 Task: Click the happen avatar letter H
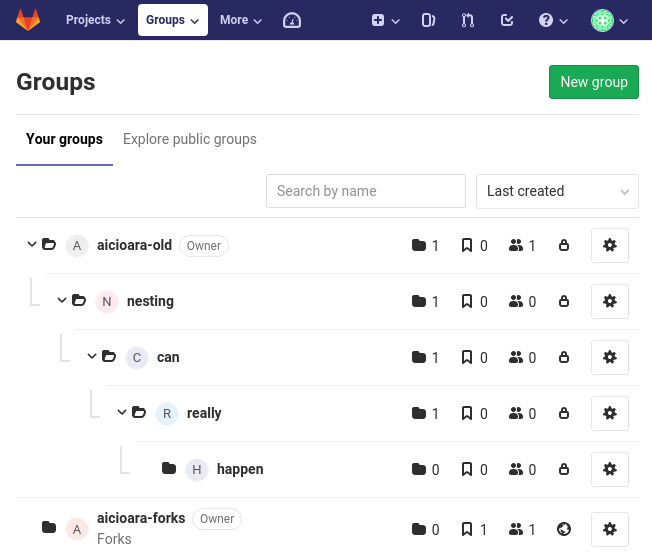pyautogui.click(x=197, y=470)
